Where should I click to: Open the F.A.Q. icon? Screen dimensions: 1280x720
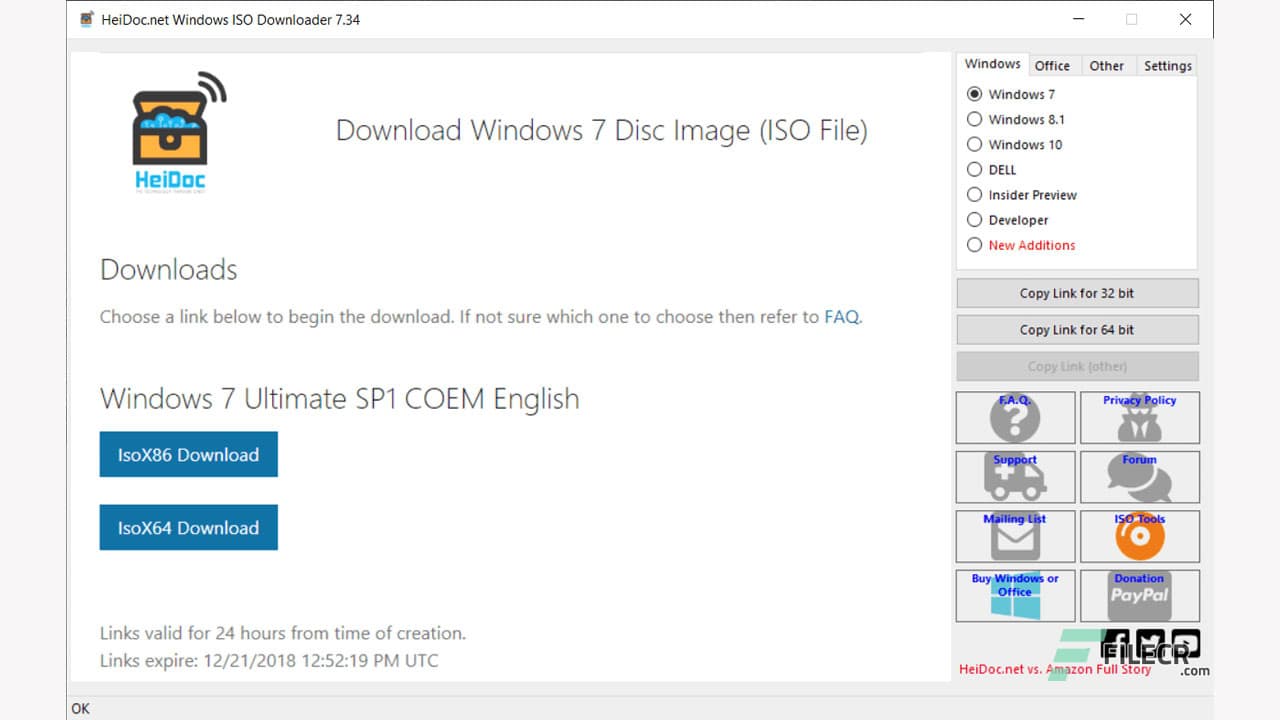coord(1015,417)
